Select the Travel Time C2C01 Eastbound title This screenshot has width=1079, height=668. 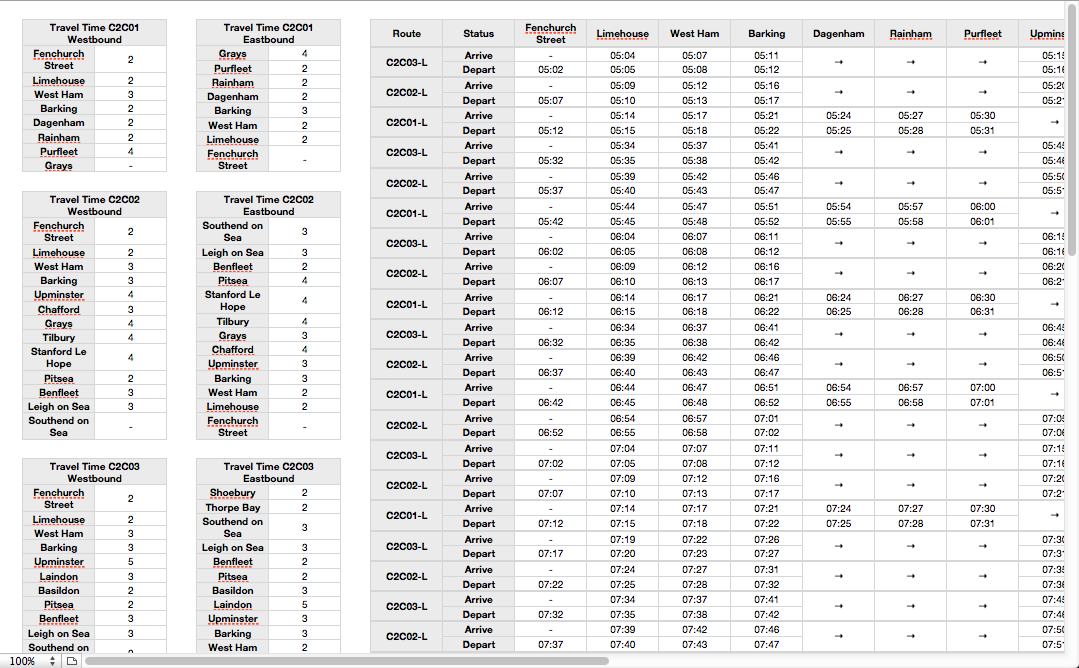point(268,33)
